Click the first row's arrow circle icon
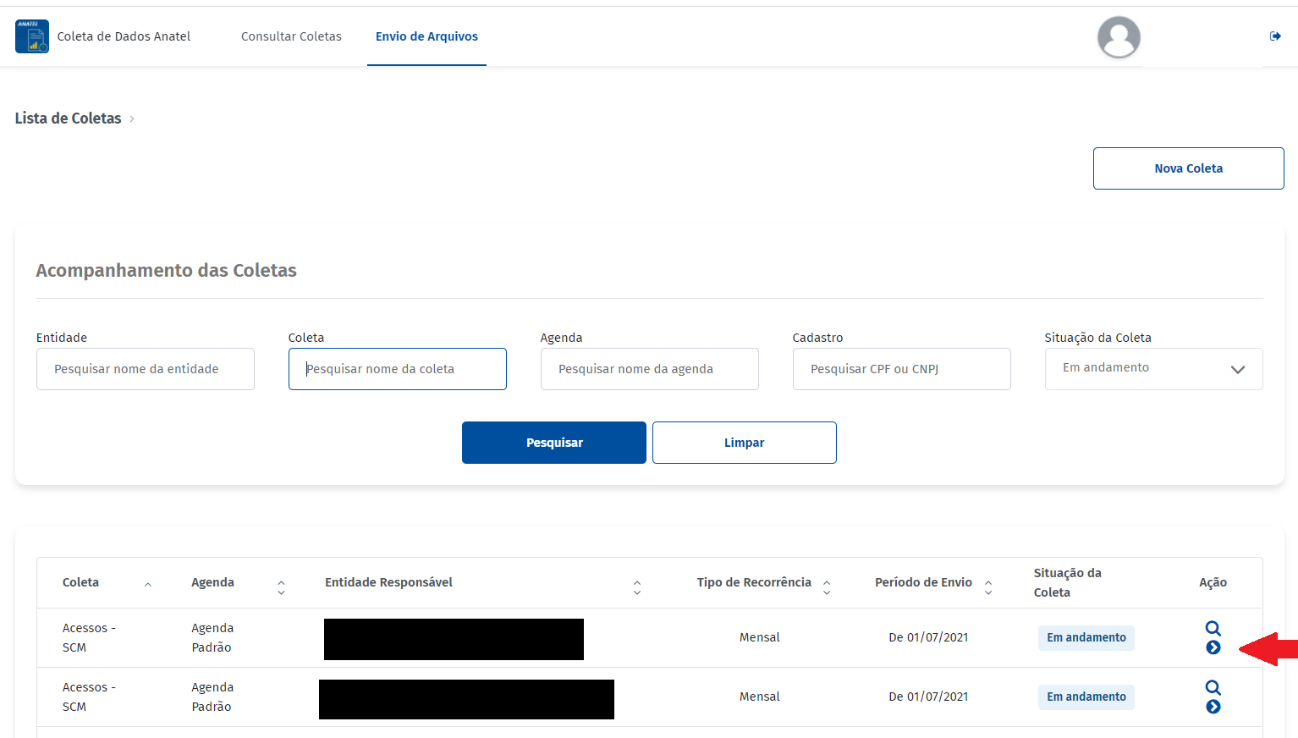Viewport: 1298px width, 738px height. [x=1213, y=648]
